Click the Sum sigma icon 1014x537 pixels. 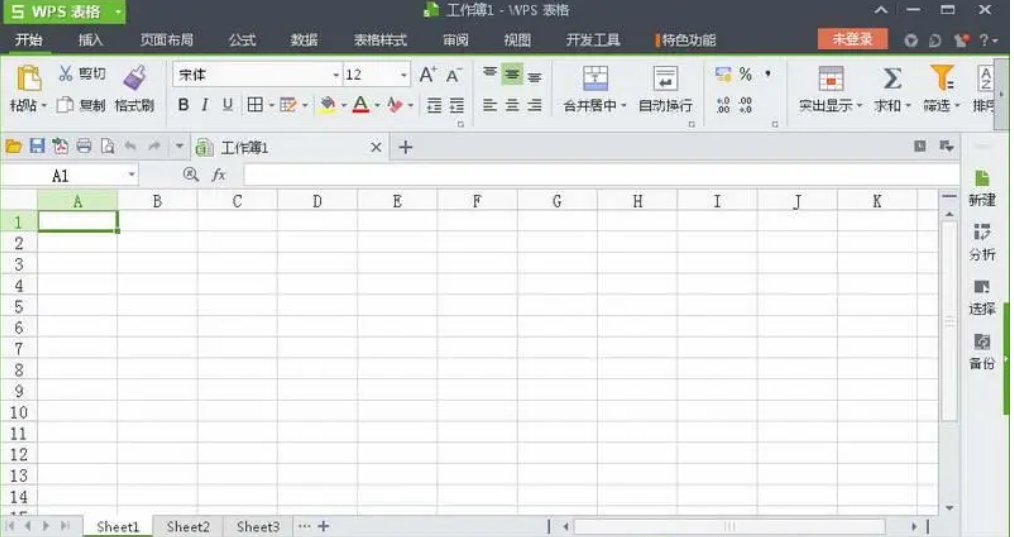892,78
